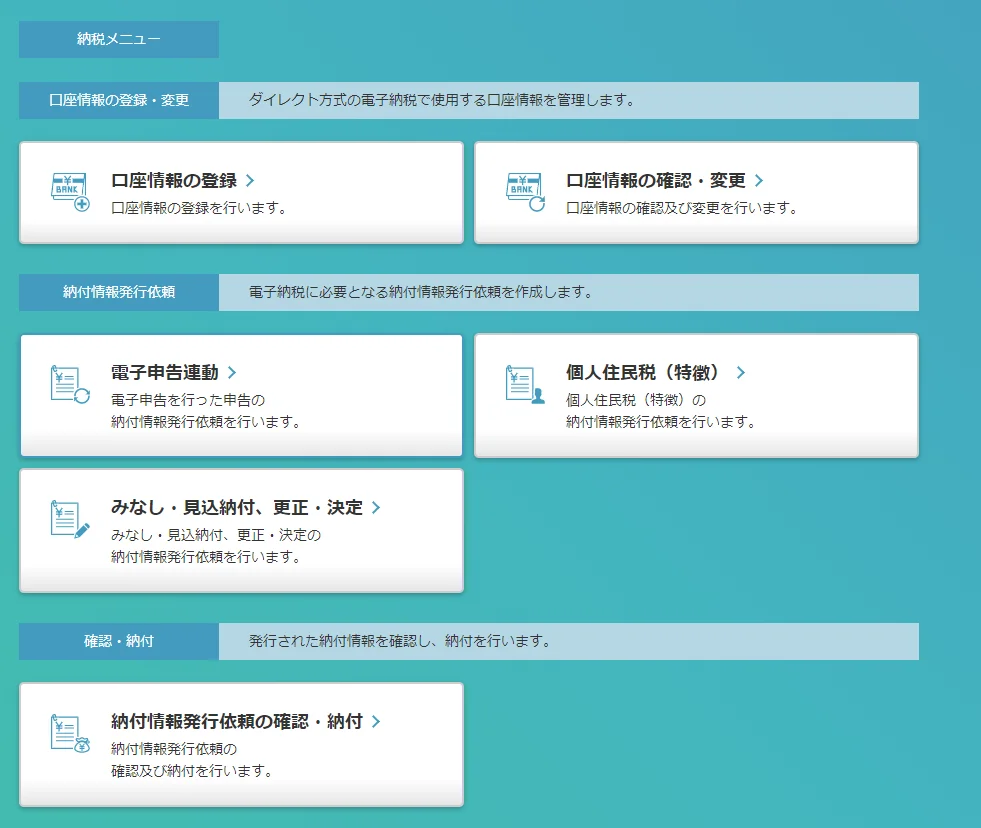
Task: Click the 納付情報発行依頼 section label
Action: coord(119,292)
